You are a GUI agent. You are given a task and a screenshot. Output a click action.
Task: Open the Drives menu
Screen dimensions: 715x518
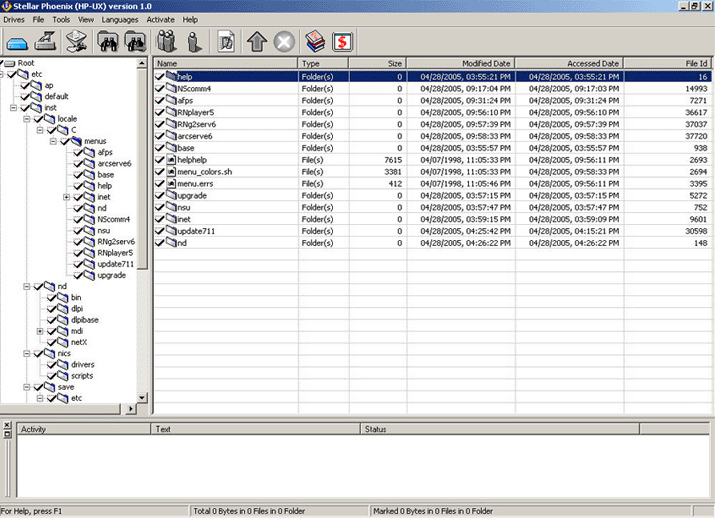pos(14,20)
